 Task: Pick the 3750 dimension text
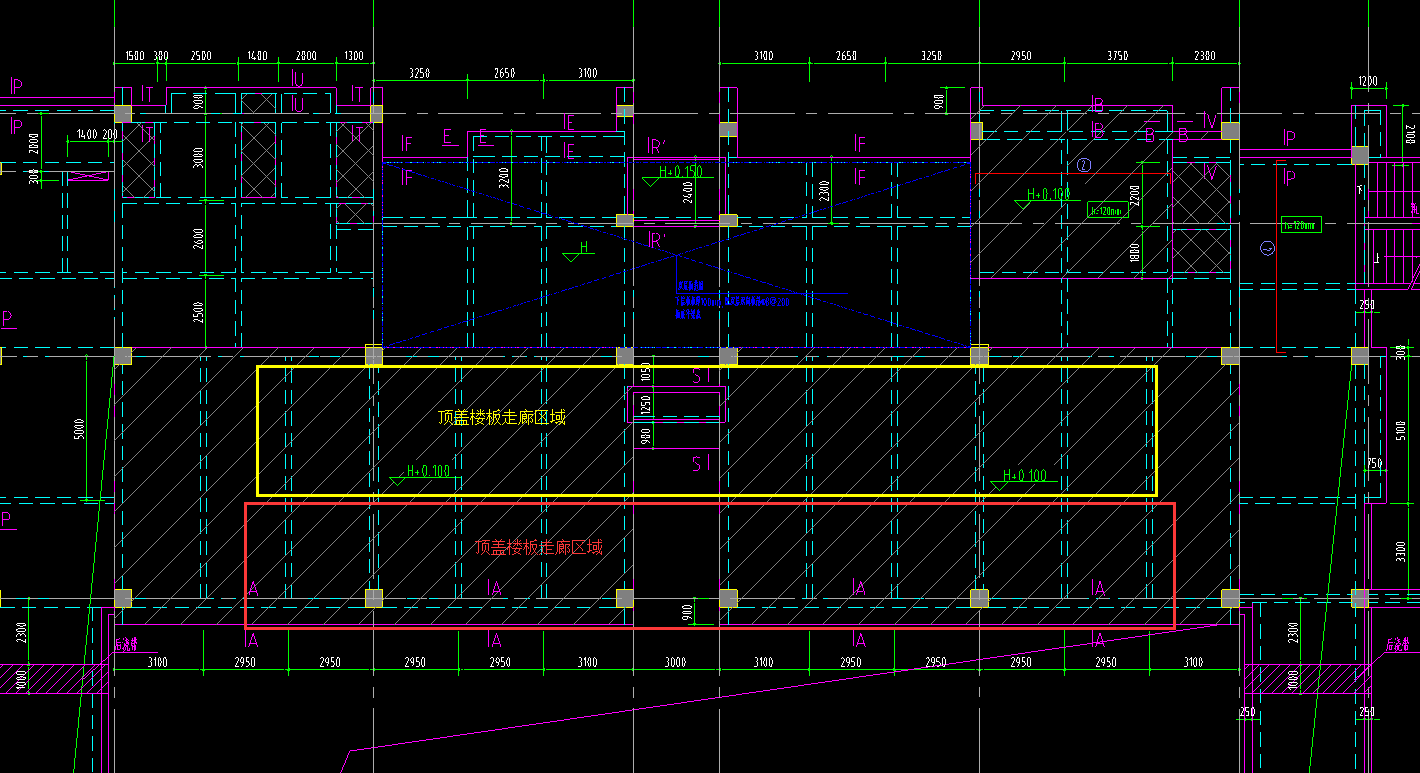tap(1117, 57)
